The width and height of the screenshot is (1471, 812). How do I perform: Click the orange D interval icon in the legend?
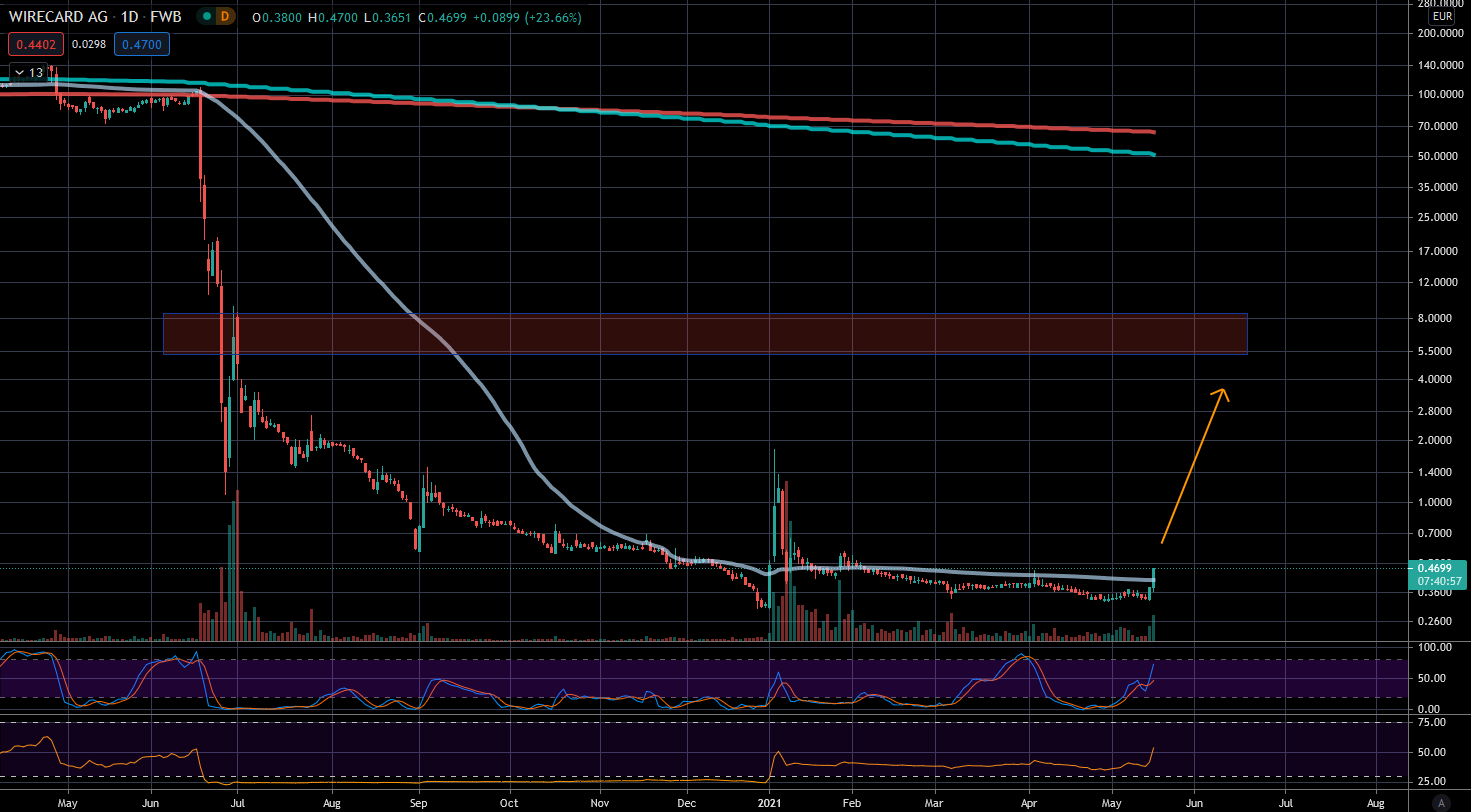[x=224, y=17]
